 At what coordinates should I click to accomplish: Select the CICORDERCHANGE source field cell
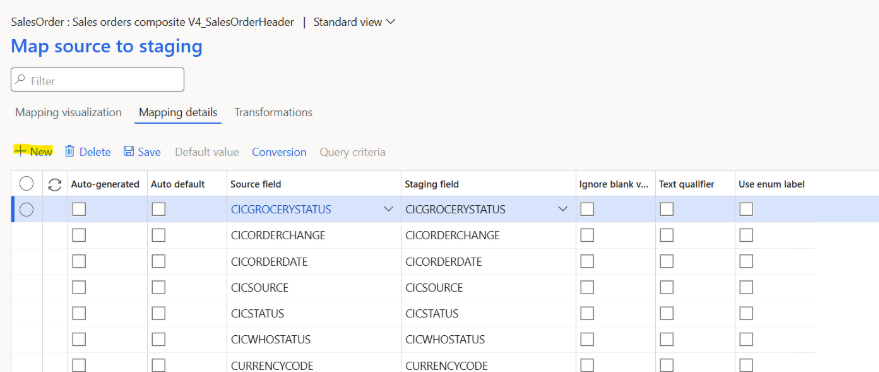tap(314, 235)
